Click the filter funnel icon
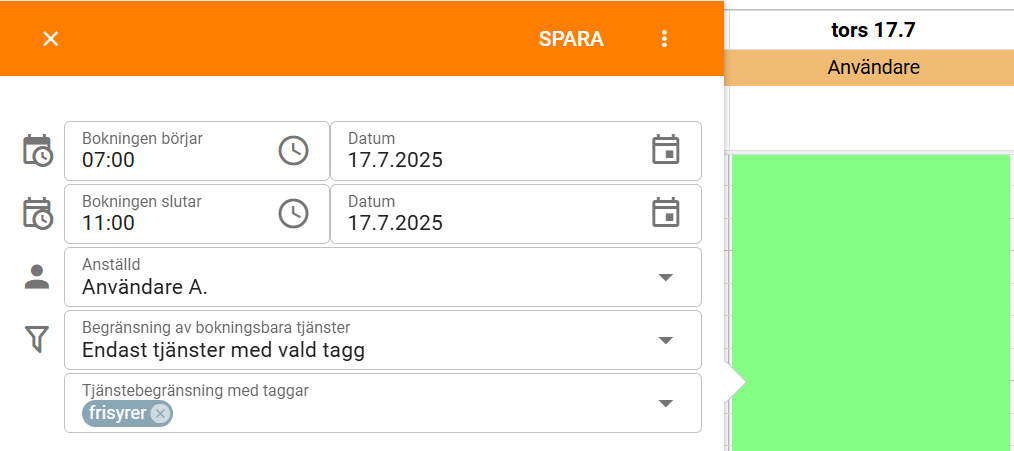The width and height of the screenshot is (1014, 451). point(37,340)
